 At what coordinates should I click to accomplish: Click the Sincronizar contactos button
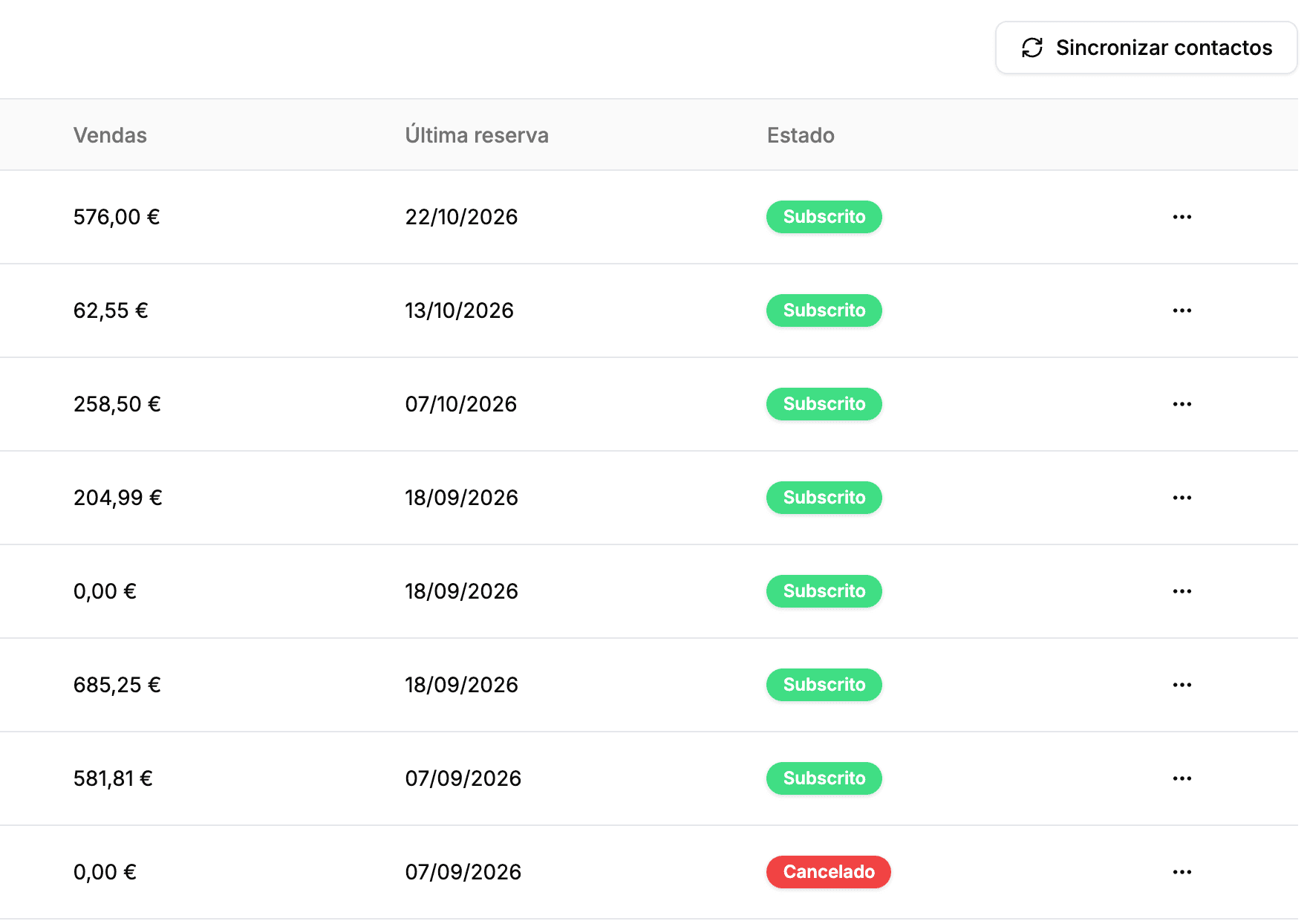1146,48
